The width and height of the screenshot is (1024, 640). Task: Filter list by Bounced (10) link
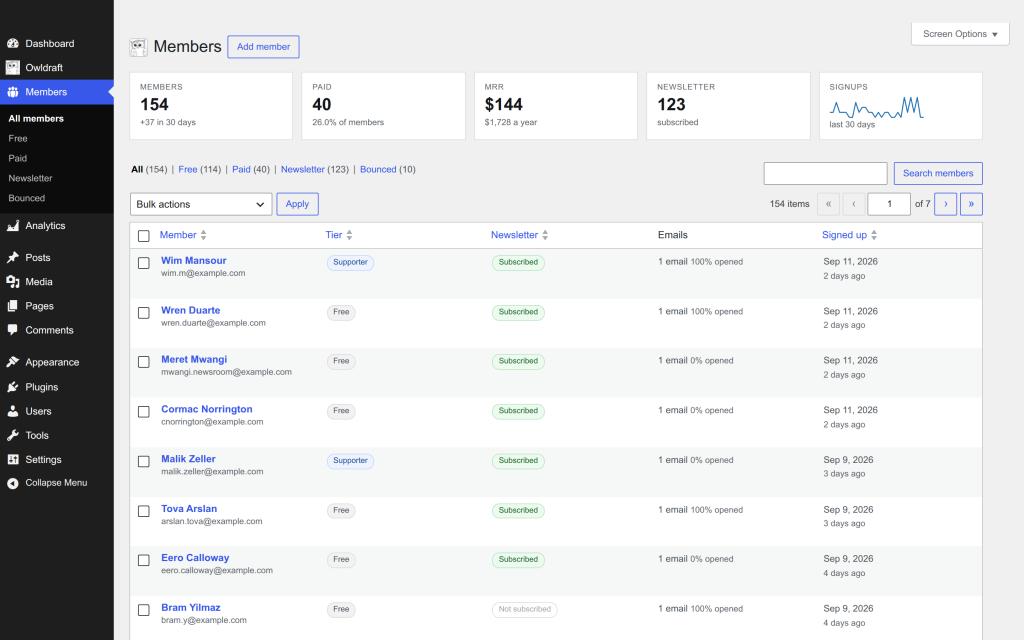(388, 169)
